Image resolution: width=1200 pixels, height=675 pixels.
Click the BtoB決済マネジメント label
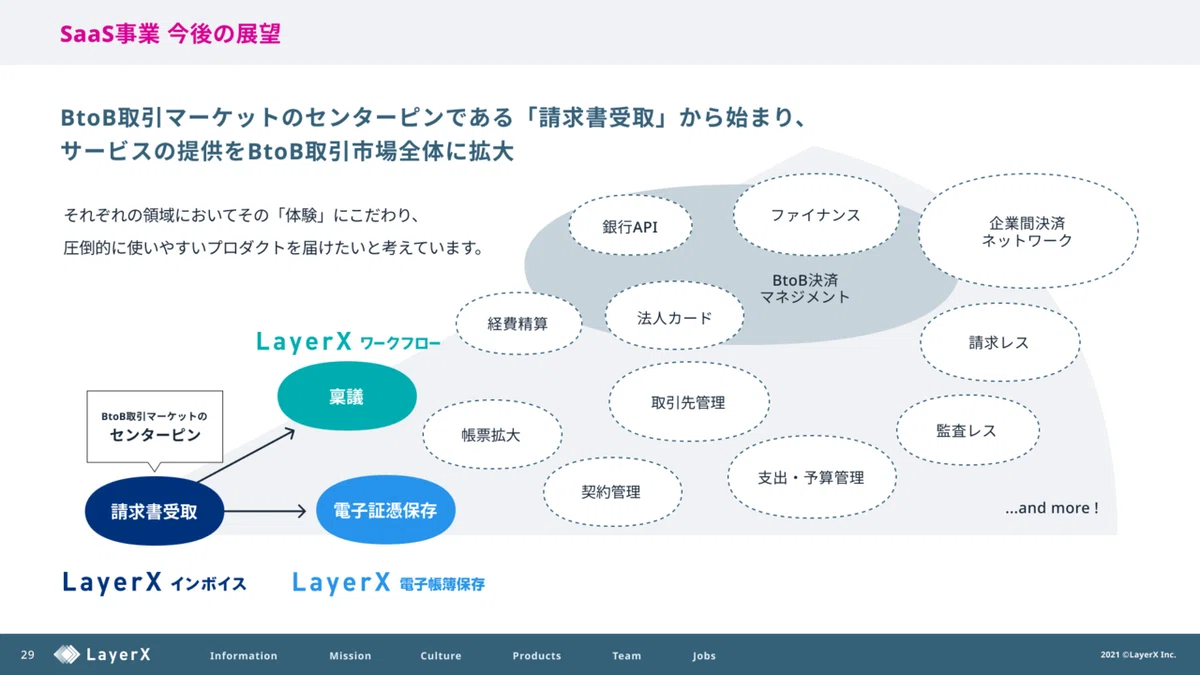(x=805, y=288)
